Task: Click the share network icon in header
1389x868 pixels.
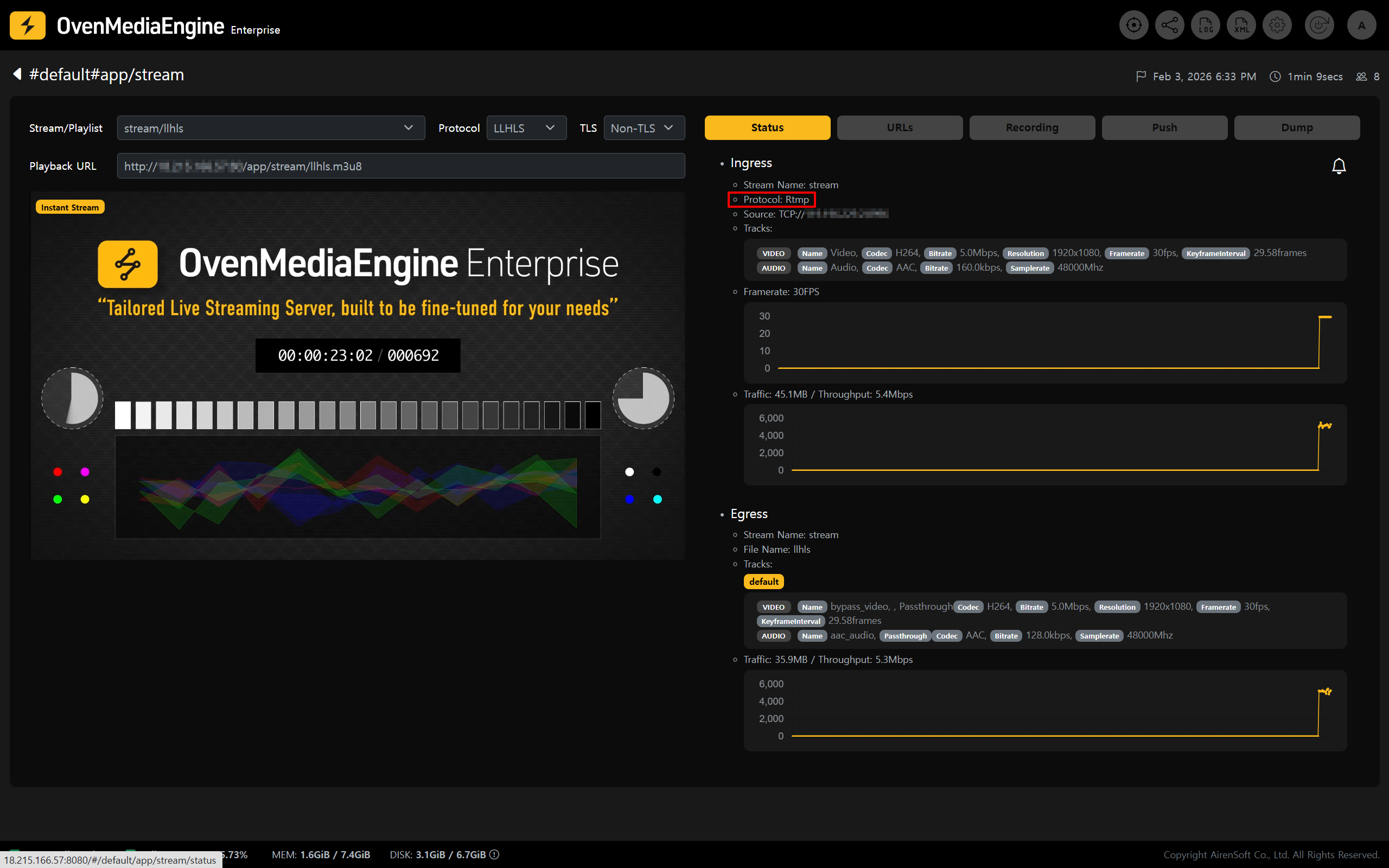Action: tap(1169, 25)
